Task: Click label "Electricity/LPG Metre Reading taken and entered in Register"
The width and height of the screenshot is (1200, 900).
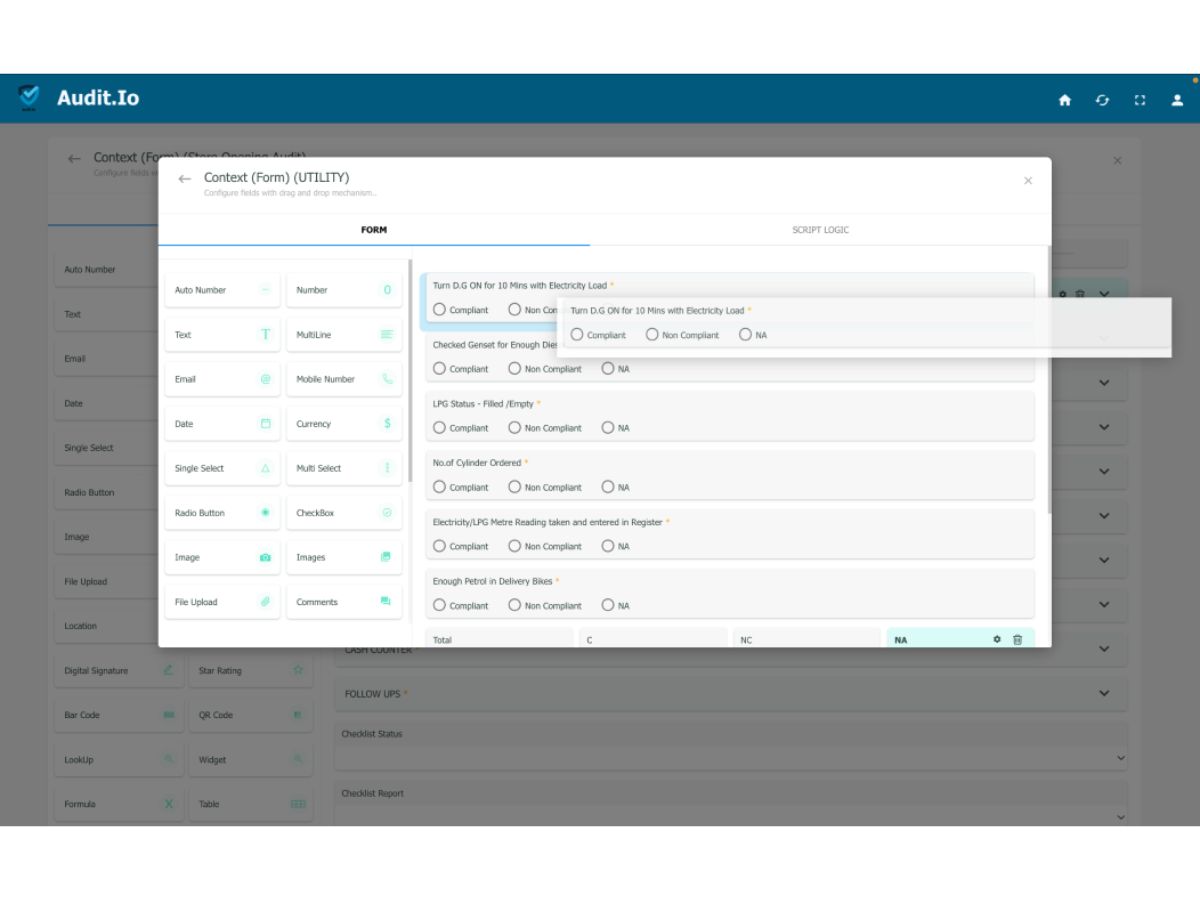Action: click(x=547, y=522)
